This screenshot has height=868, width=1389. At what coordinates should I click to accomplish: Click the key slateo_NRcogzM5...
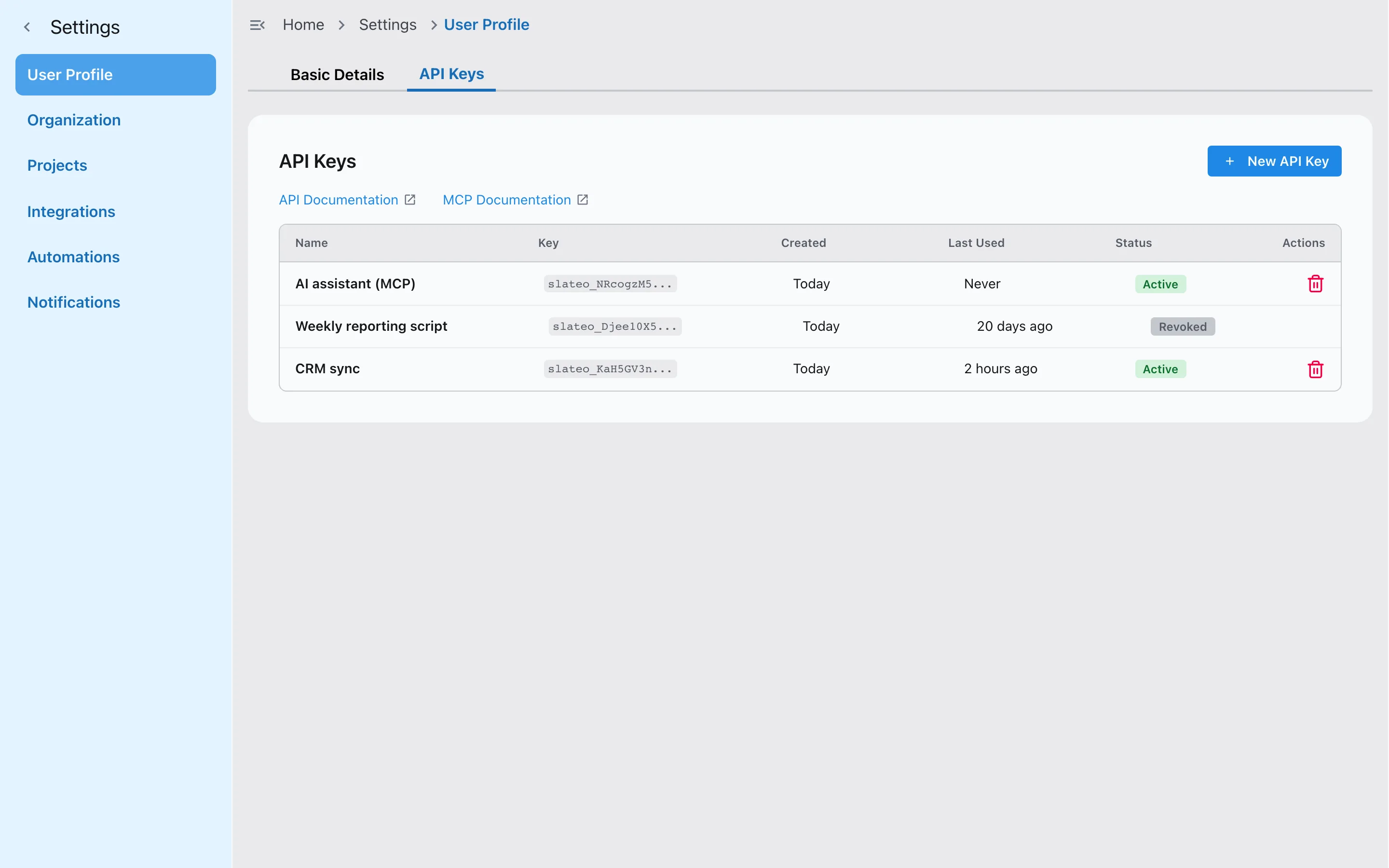tap(610, 284)
